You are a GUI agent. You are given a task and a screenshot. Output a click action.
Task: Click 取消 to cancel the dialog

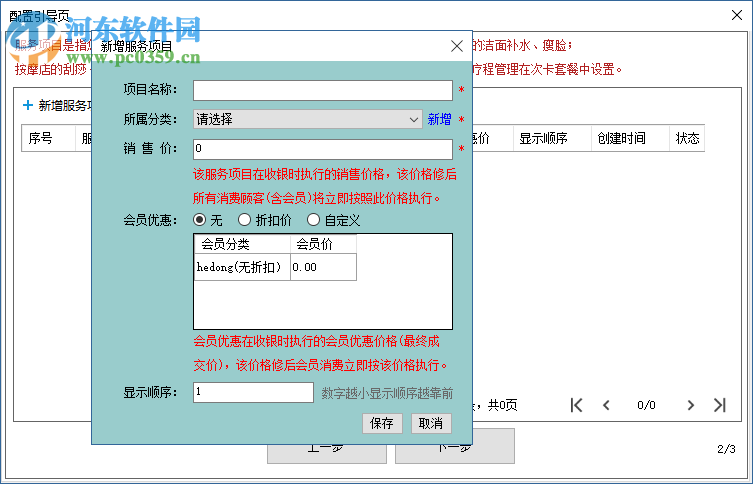(431, 423)
